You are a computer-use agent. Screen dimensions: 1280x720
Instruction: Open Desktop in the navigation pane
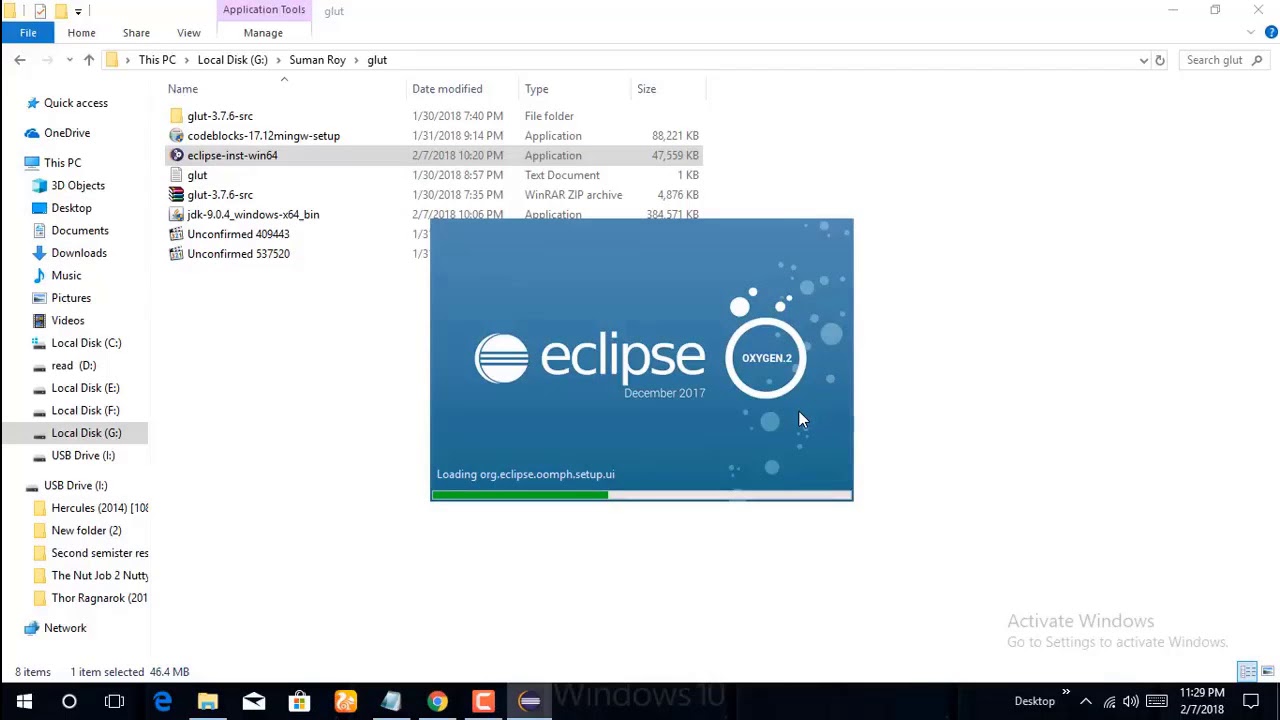71,208
